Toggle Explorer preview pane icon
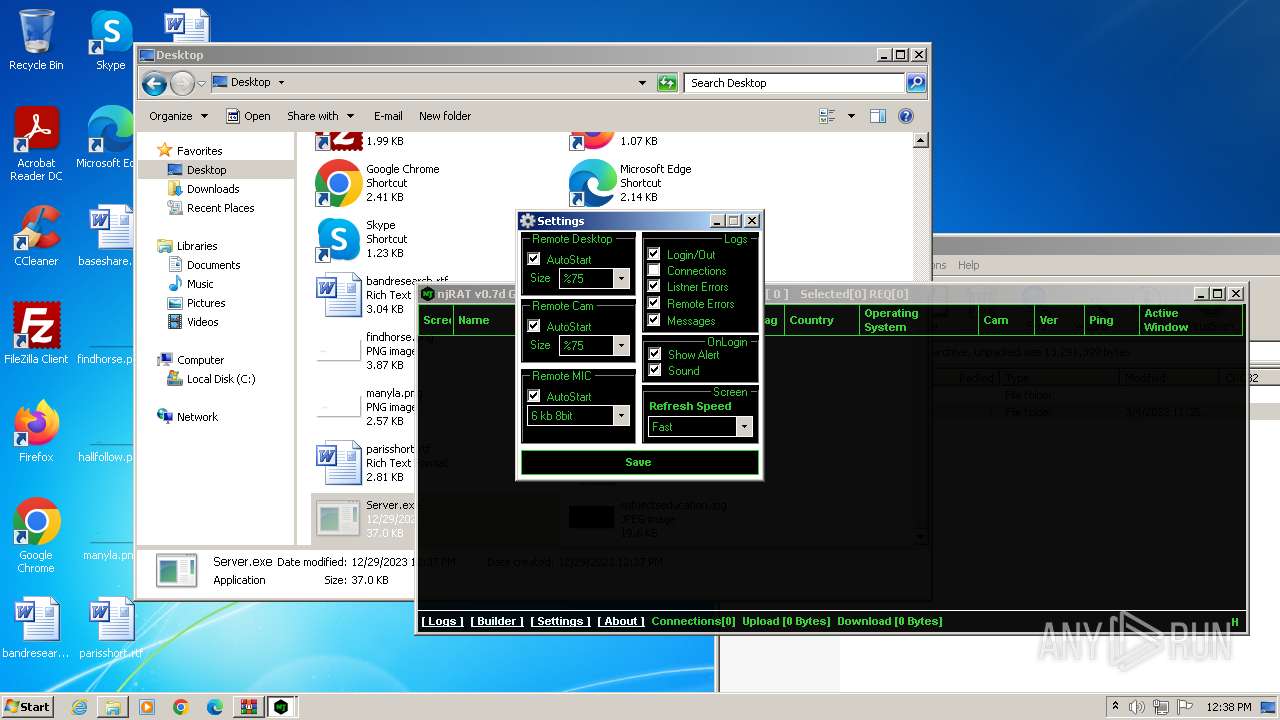Screen dimensions: 1280x720 pyautogui.click(x=878, y=116)
